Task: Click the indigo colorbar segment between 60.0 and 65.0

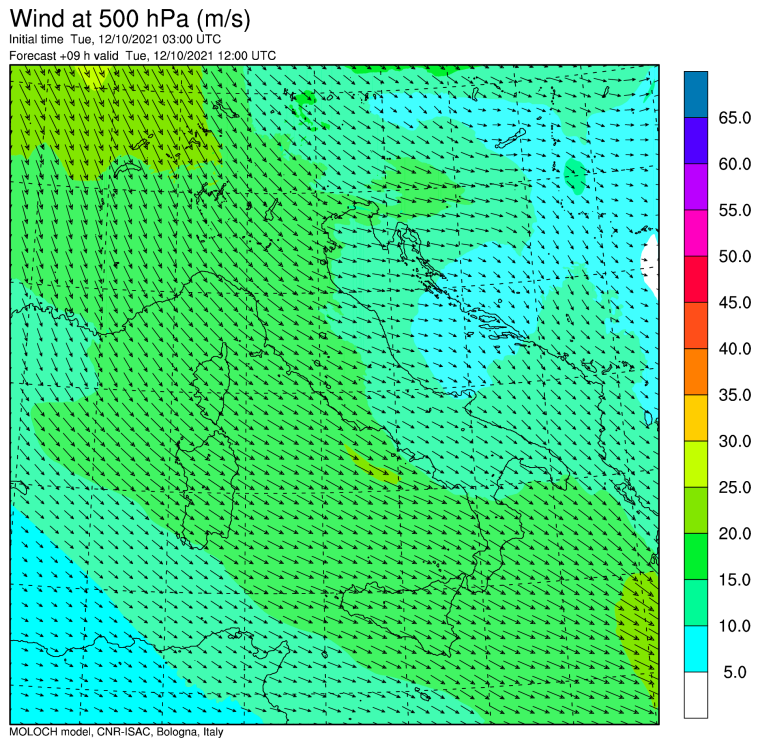Action: point(696,141)
